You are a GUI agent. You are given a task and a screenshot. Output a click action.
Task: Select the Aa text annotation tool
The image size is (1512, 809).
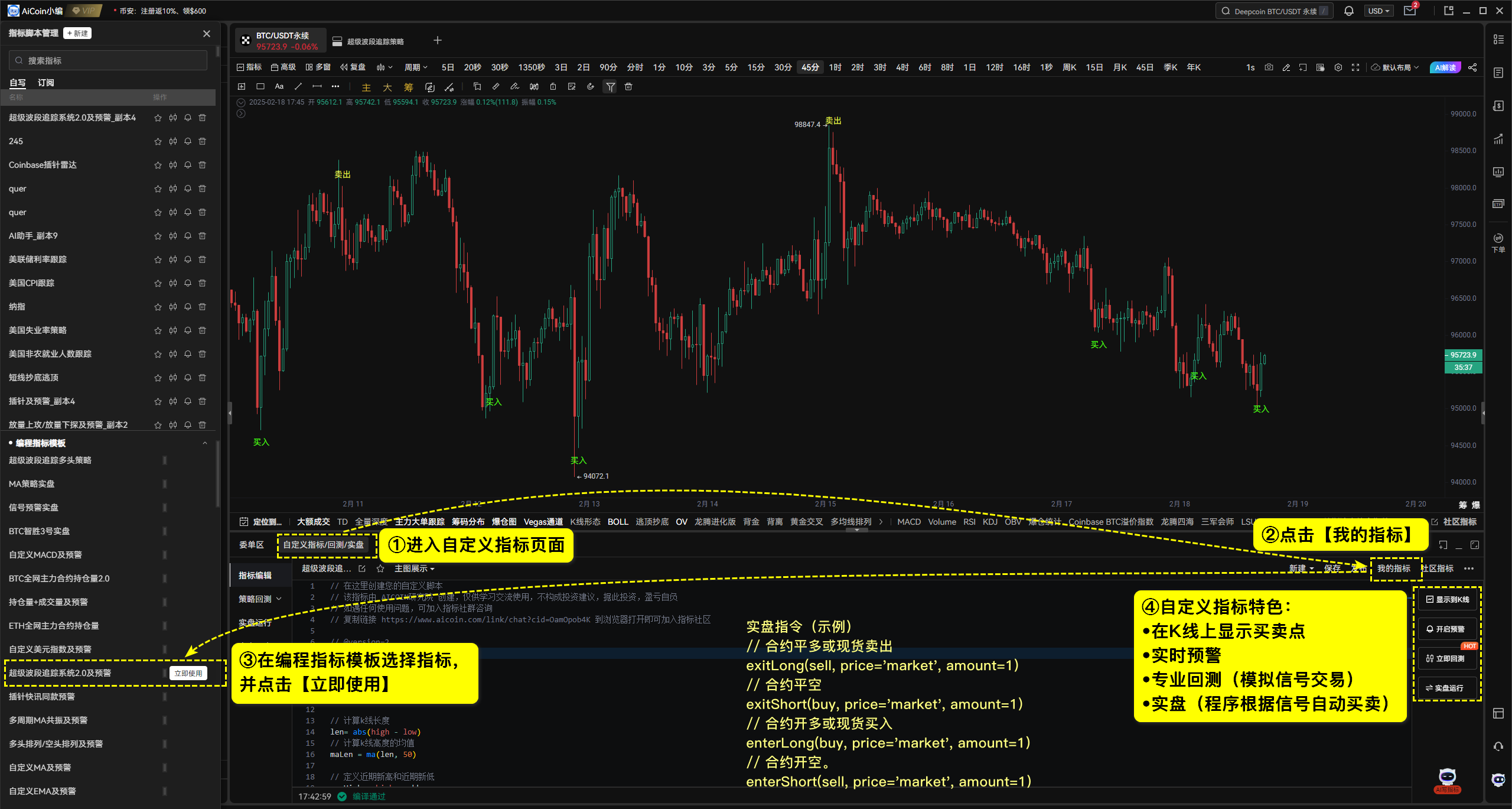click(279, 86)
